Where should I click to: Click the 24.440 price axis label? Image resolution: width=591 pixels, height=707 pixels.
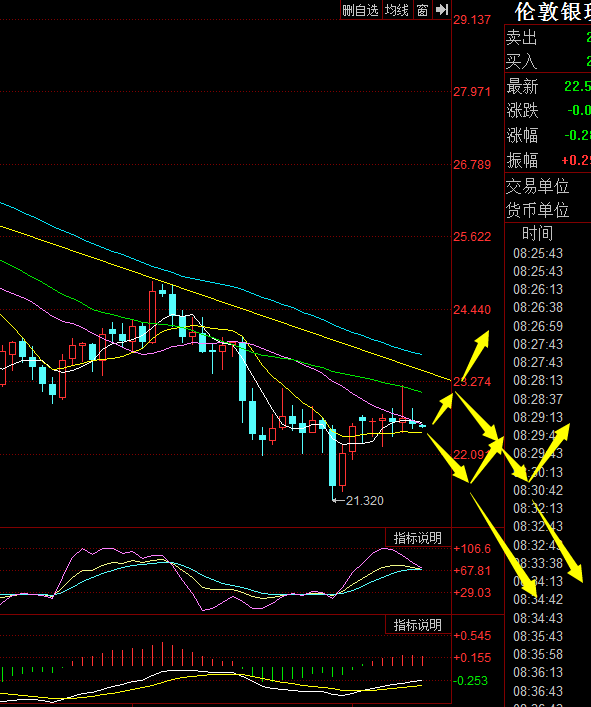pos(472,310)
